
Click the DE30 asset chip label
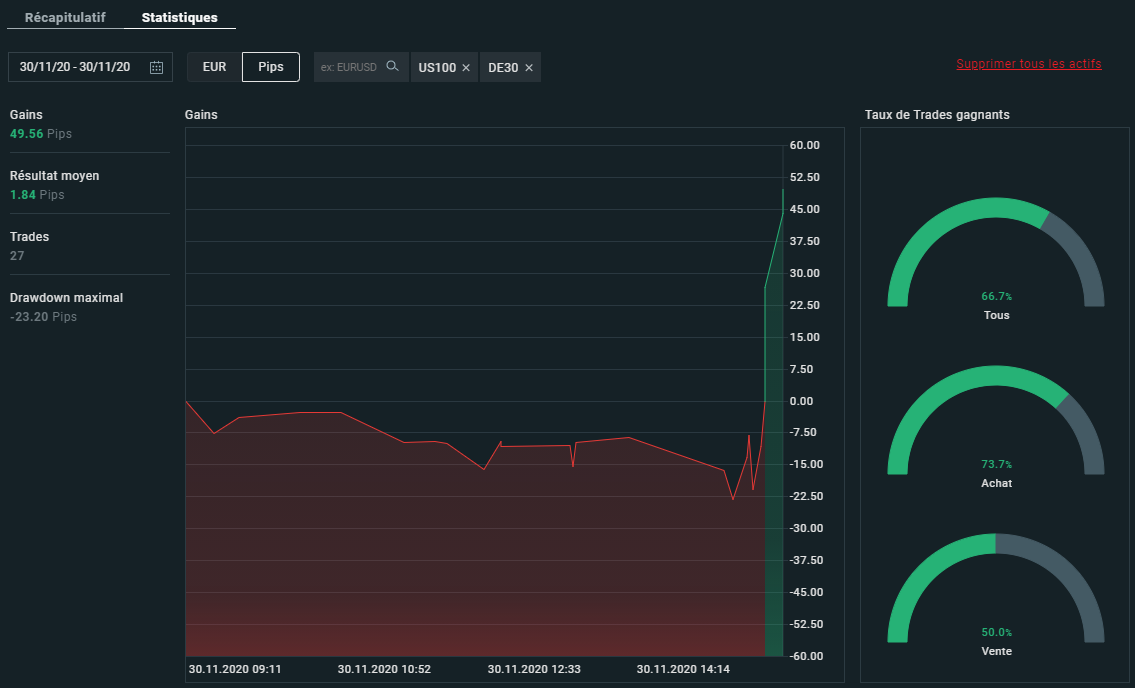pyautogui.click(x=503, y=68)
